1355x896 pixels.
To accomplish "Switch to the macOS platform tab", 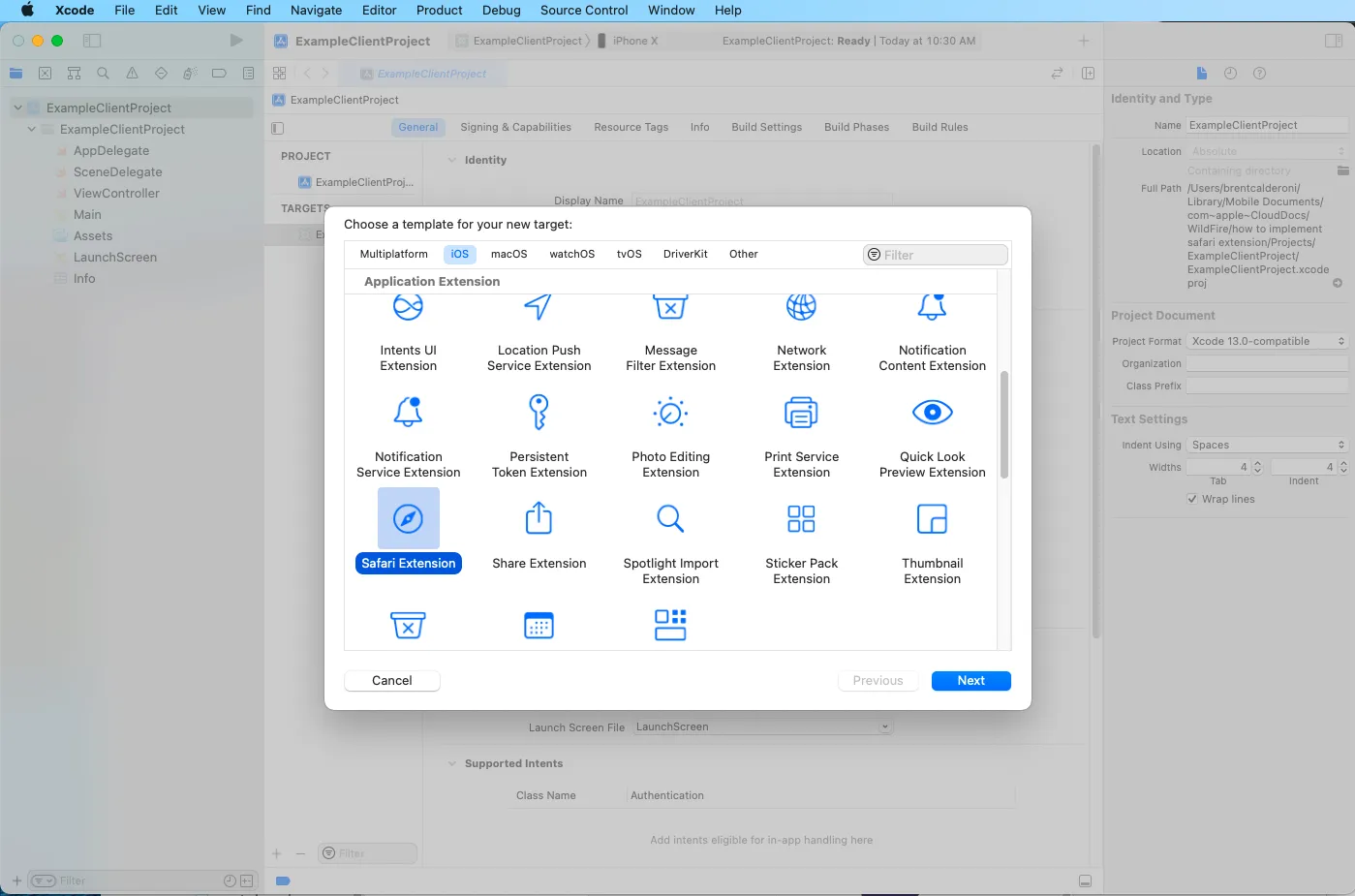I will (508, 254).
